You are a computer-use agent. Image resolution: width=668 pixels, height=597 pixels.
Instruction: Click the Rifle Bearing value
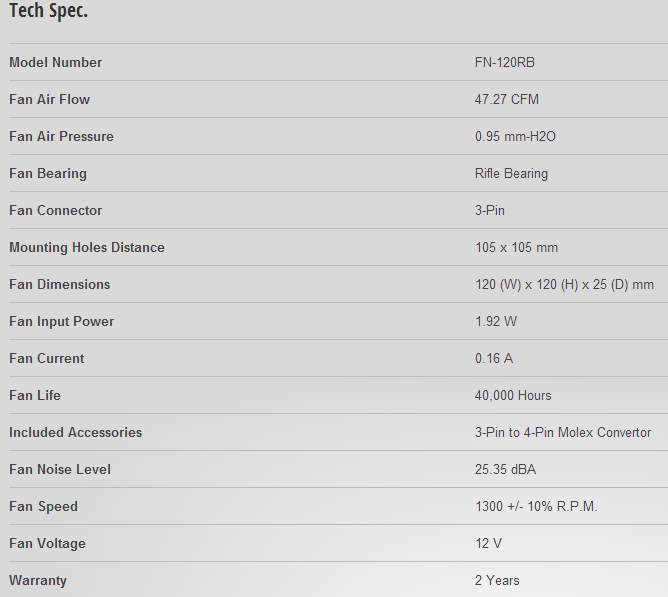pos(511,173)
